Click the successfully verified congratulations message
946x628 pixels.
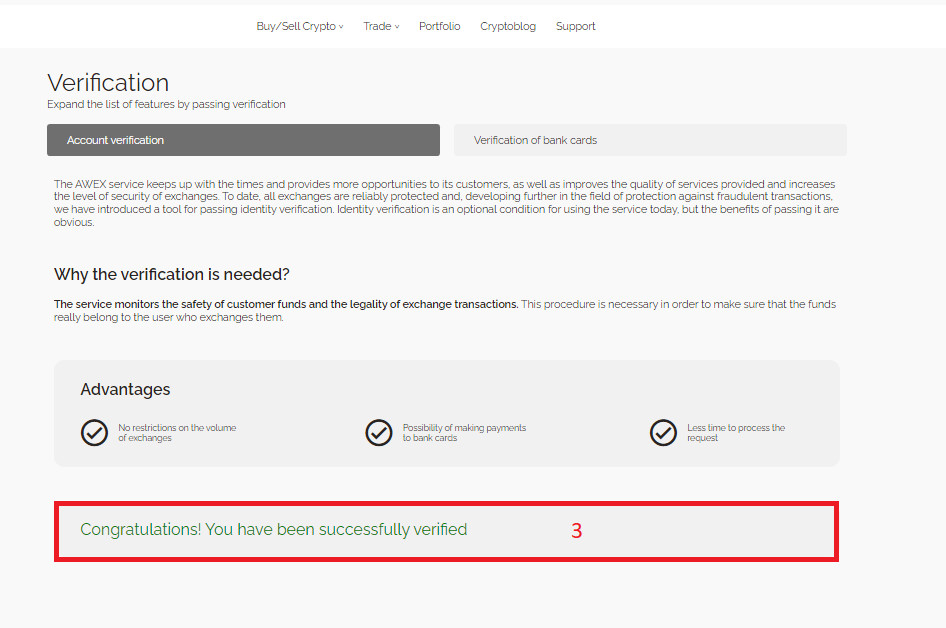pyautogui.click(x=273, y=529)
